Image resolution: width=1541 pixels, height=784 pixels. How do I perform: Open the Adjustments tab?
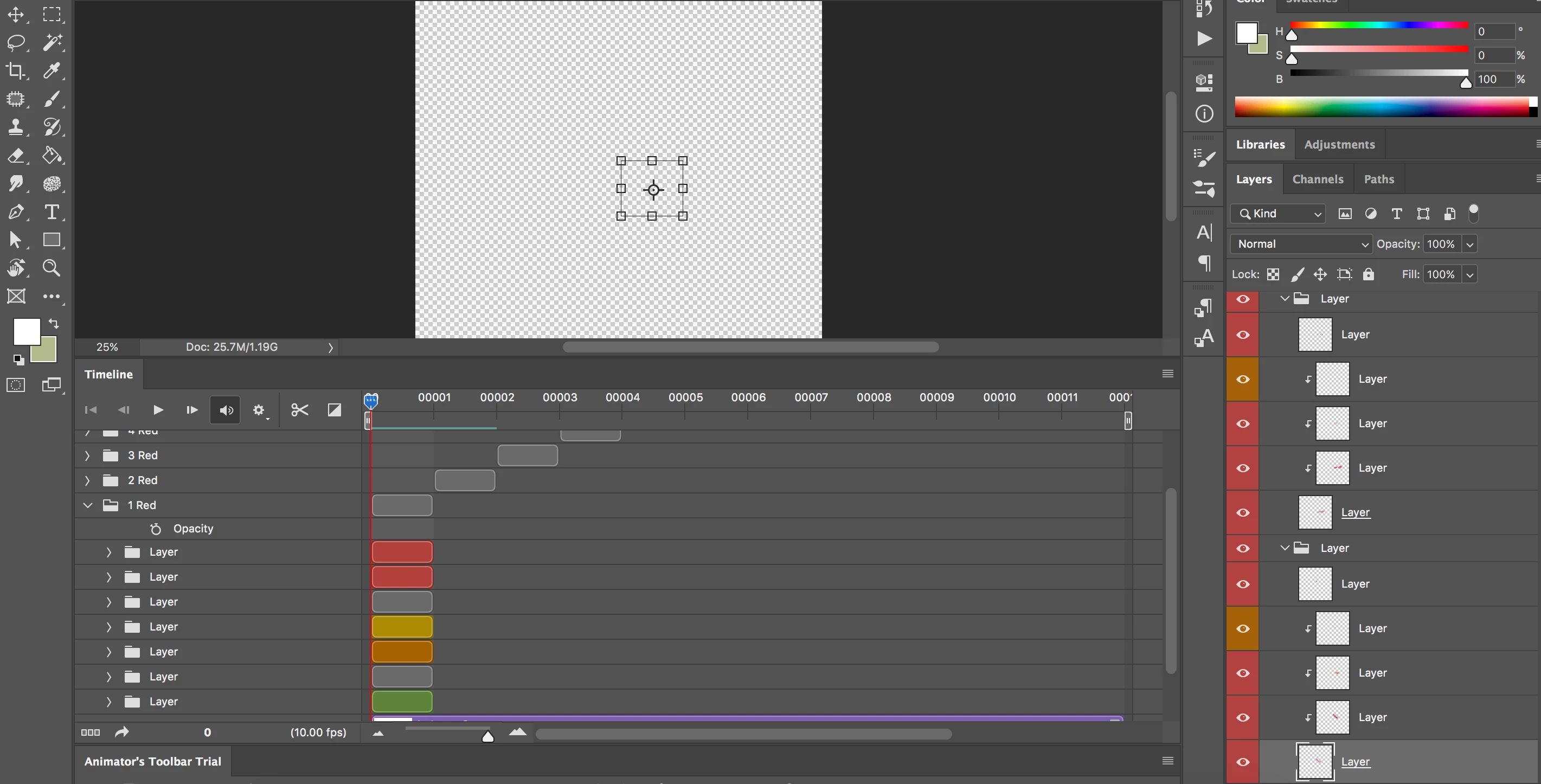tap(1339, 145)
